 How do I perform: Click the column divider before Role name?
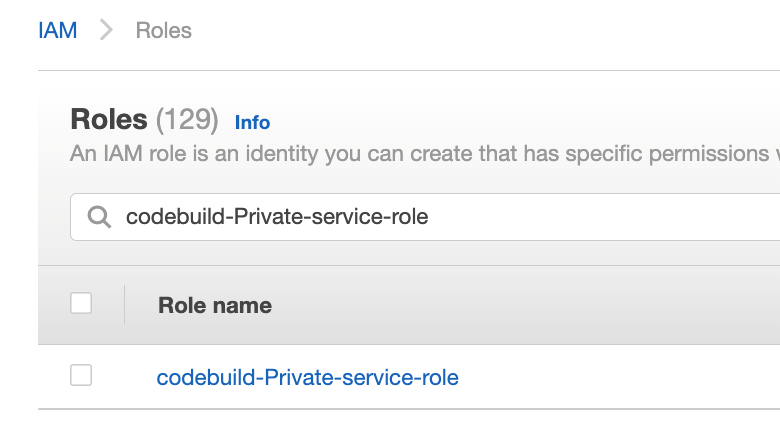point(124,304)
